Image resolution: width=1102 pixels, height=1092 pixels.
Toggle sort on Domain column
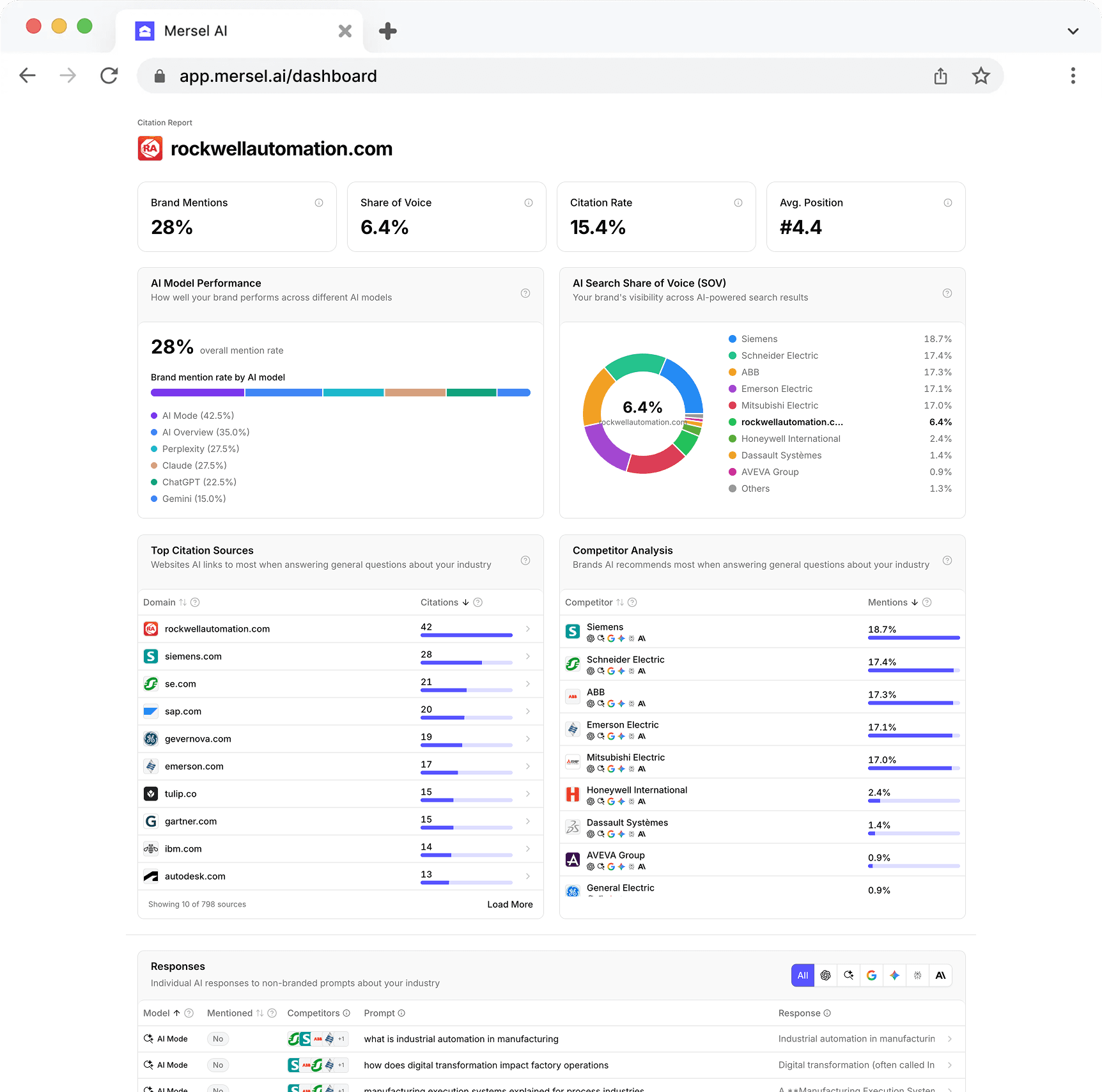tap(182, 602)
